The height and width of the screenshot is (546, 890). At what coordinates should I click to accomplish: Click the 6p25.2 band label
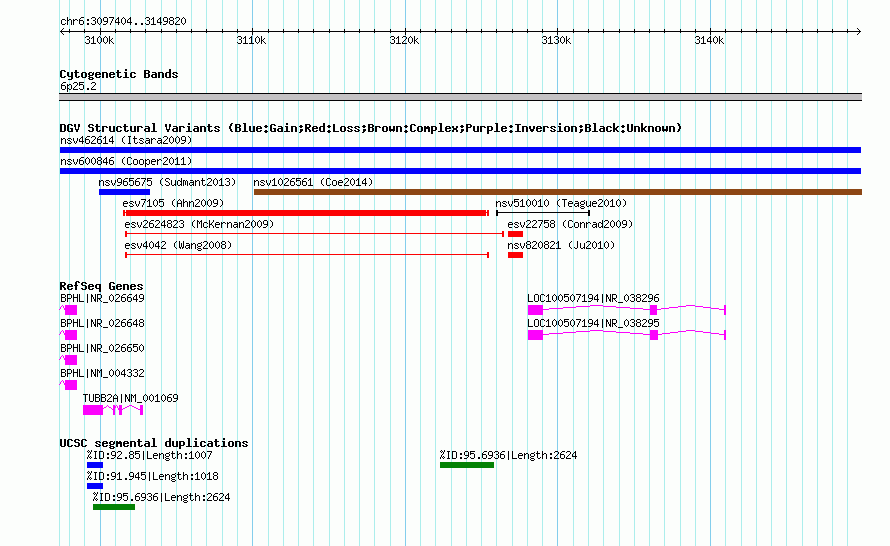coord(78,86)
